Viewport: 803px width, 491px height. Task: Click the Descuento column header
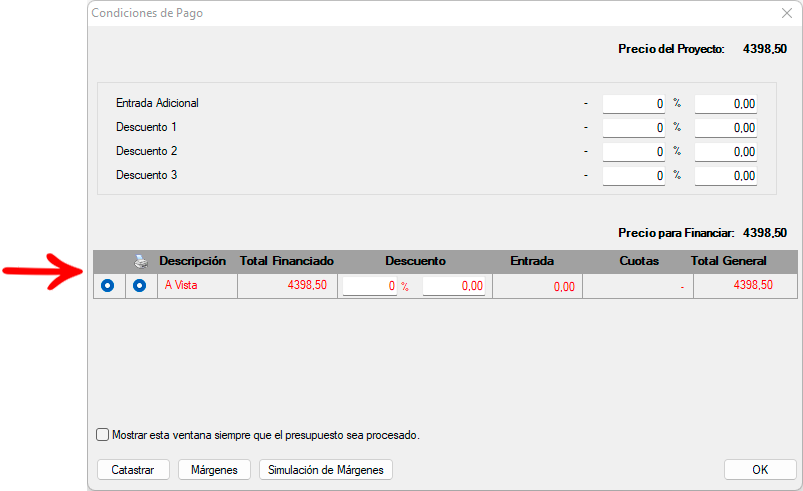[x=415, y=261]
